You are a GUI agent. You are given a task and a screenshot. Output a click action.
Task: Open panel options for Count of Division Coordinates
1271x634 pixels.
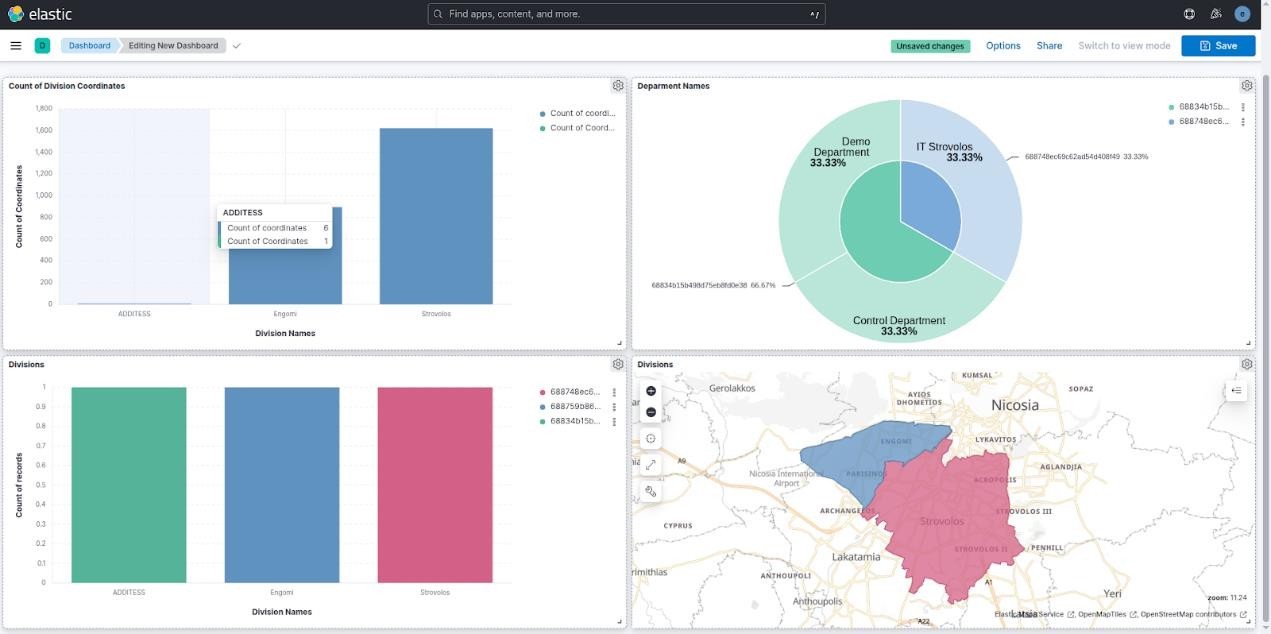(618, 86)
